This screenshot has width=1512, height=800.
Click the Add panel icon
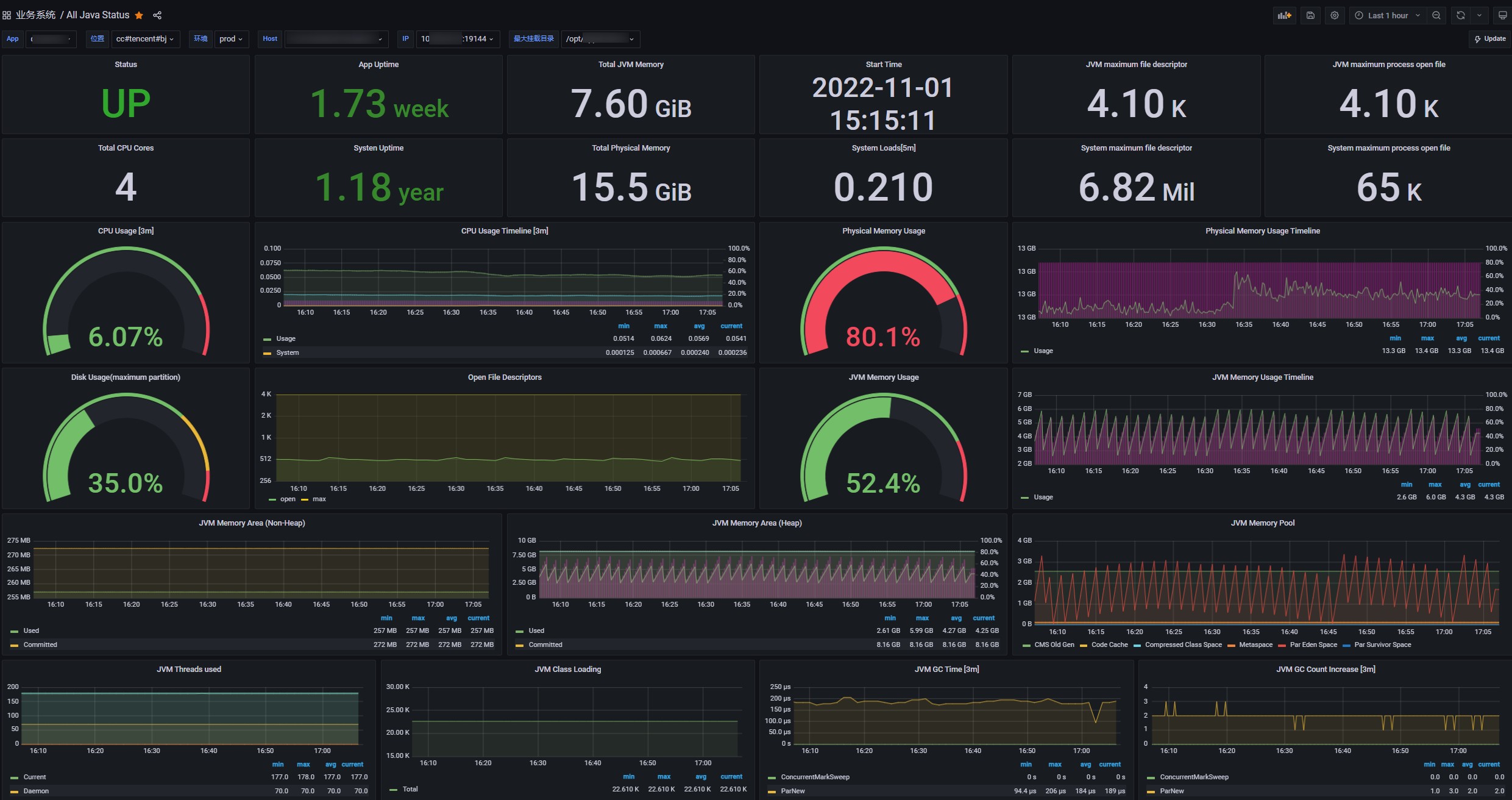coord(1285,16)
